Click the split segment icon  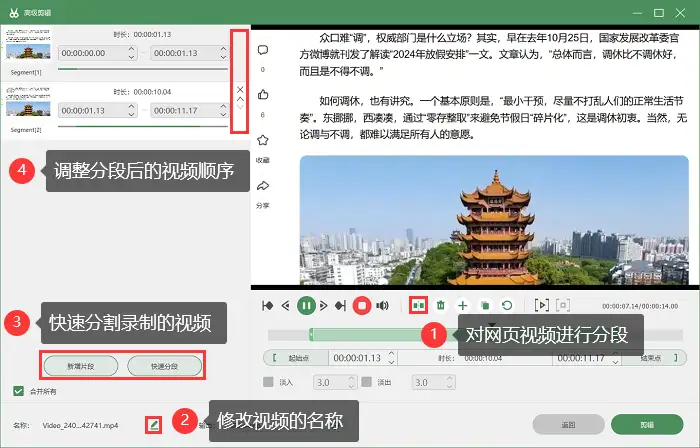click(x=418, y=305)
